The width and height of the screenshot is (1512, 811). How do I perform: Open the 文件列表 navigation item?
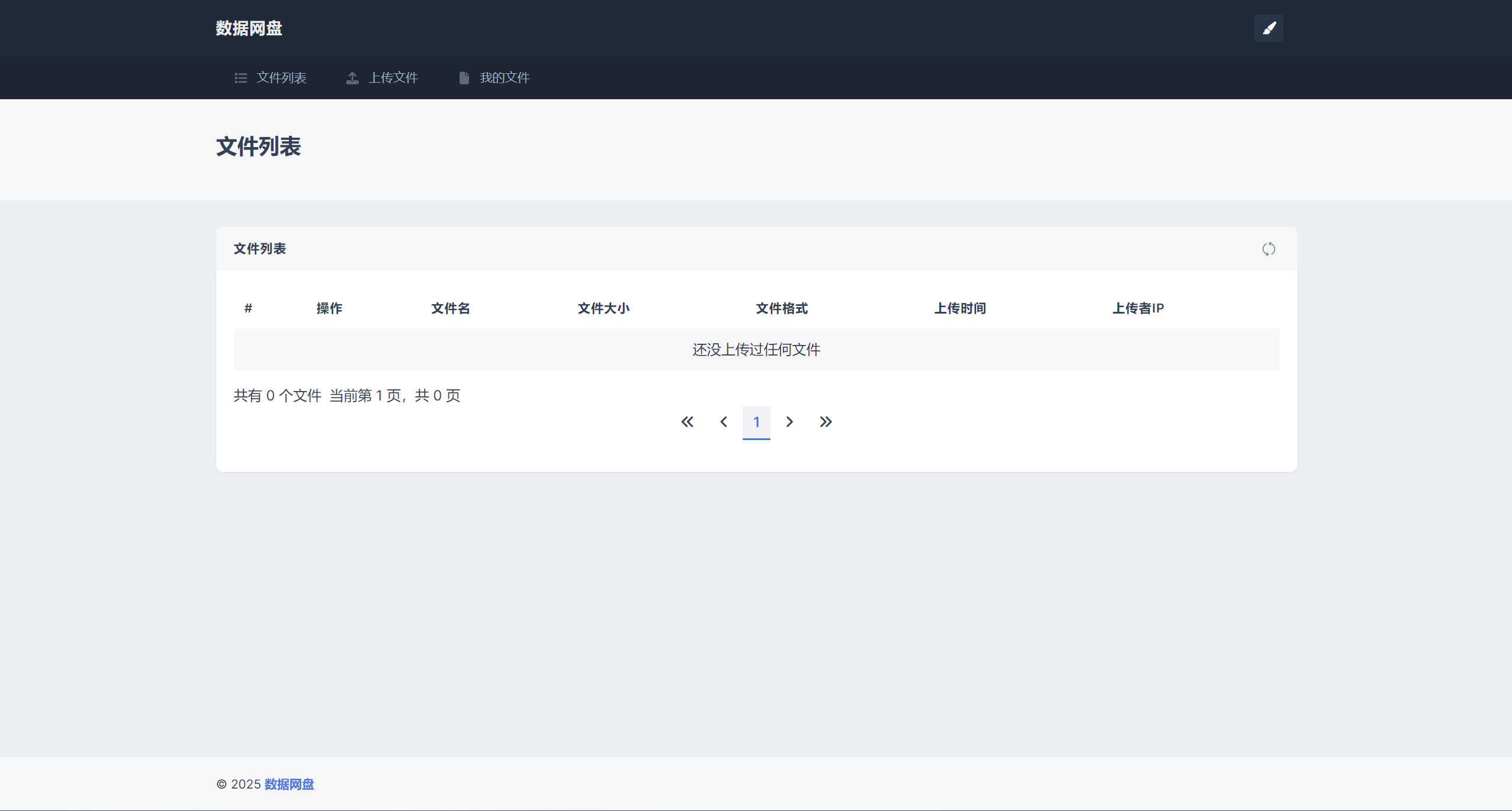click(281, 77)
